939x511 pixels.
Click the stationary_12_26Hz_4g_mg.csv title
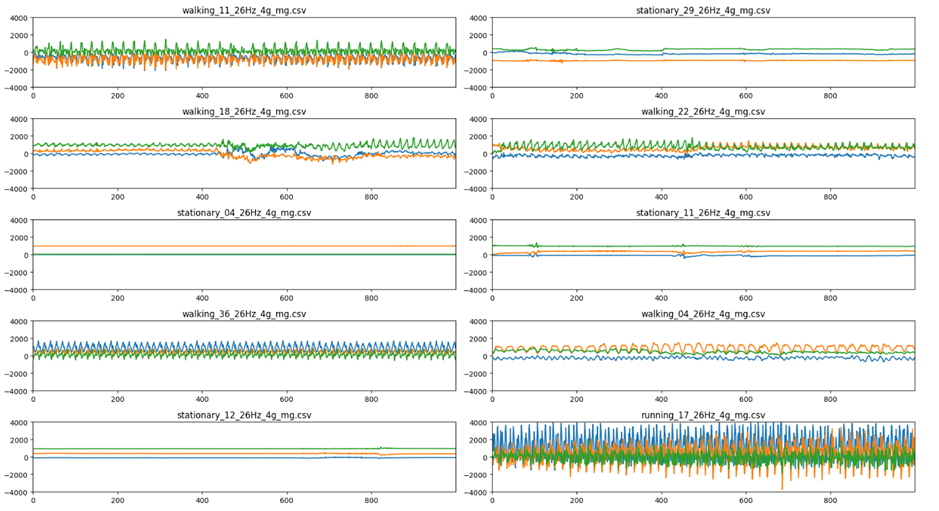coord(244,415)
